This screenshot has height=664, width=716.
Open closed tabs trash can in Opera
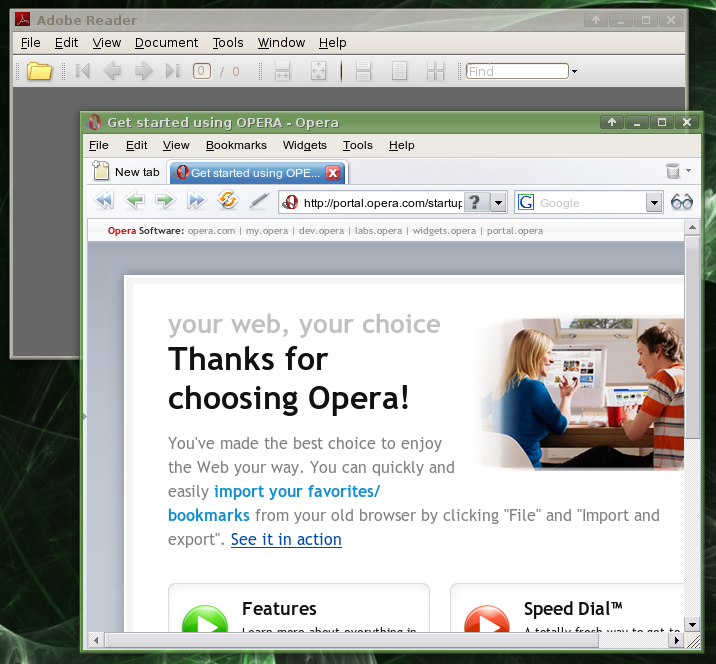point(673,171)
